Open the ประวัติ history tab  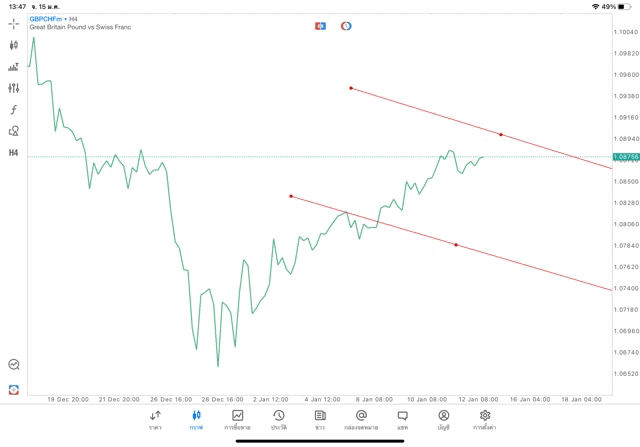click(278, 419)
